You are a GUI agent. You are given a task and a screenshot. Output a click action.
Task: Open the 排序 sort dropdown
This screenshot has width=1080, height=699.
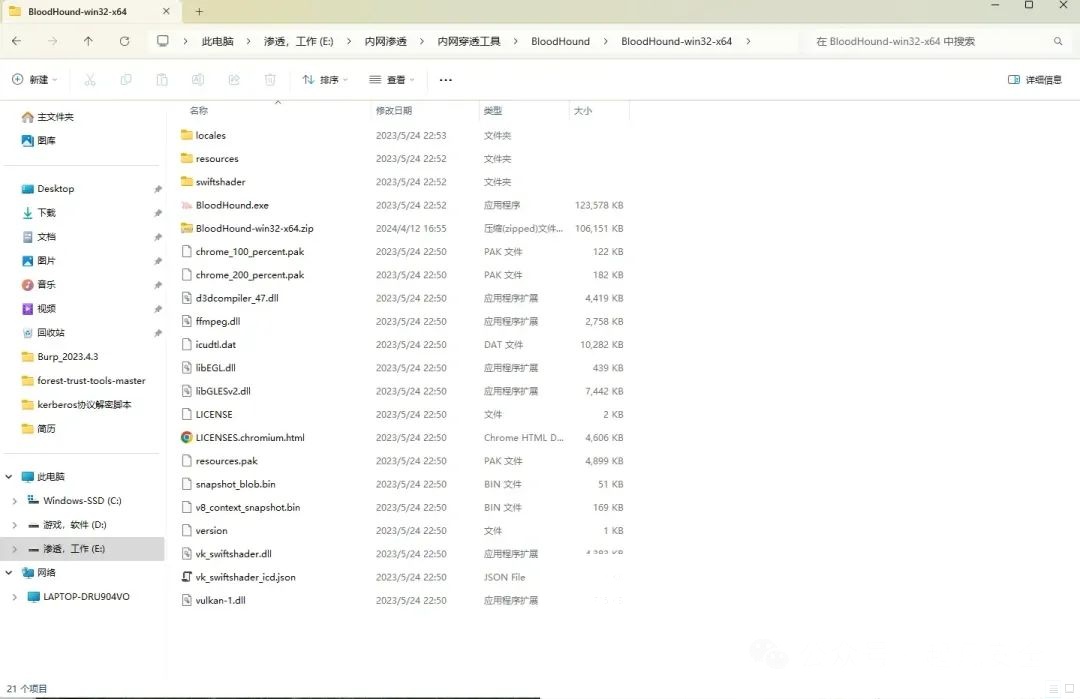point(325,80)
